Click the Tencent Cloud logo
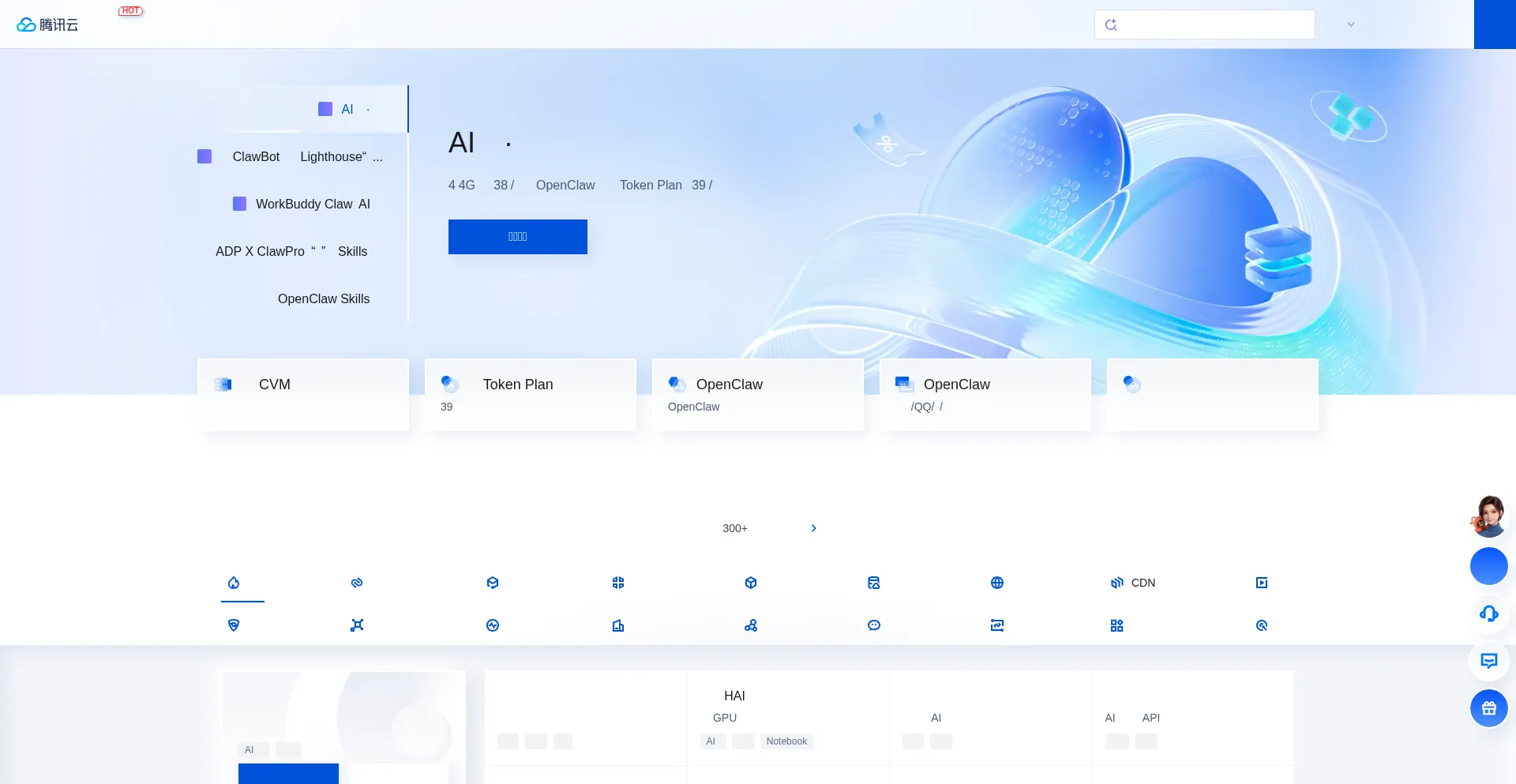The image size is (1516, 784). (47, 24)
